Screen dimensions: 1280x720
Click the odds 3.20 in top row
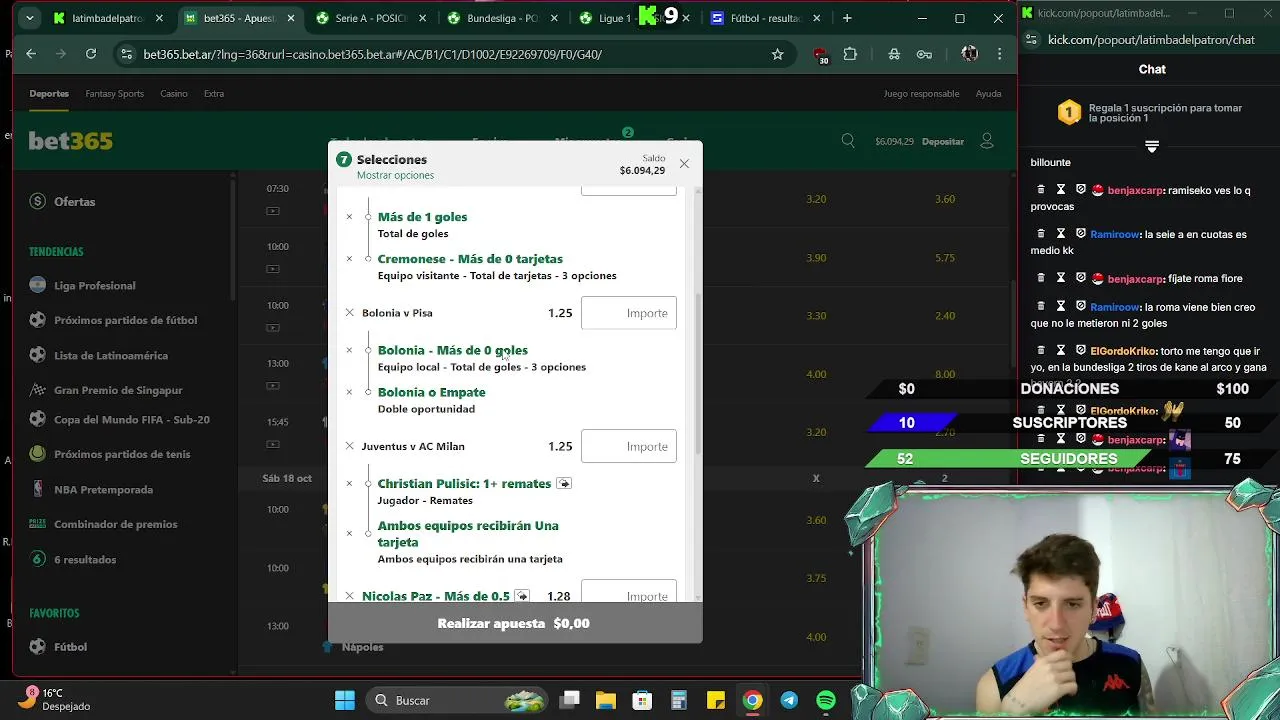pos(816,199)
